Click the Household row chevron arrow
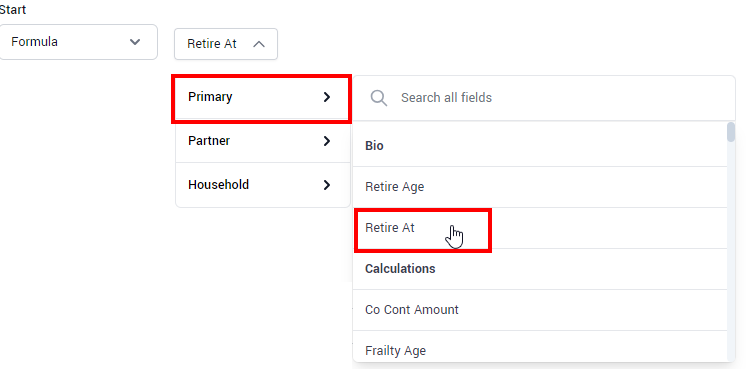 326,185
